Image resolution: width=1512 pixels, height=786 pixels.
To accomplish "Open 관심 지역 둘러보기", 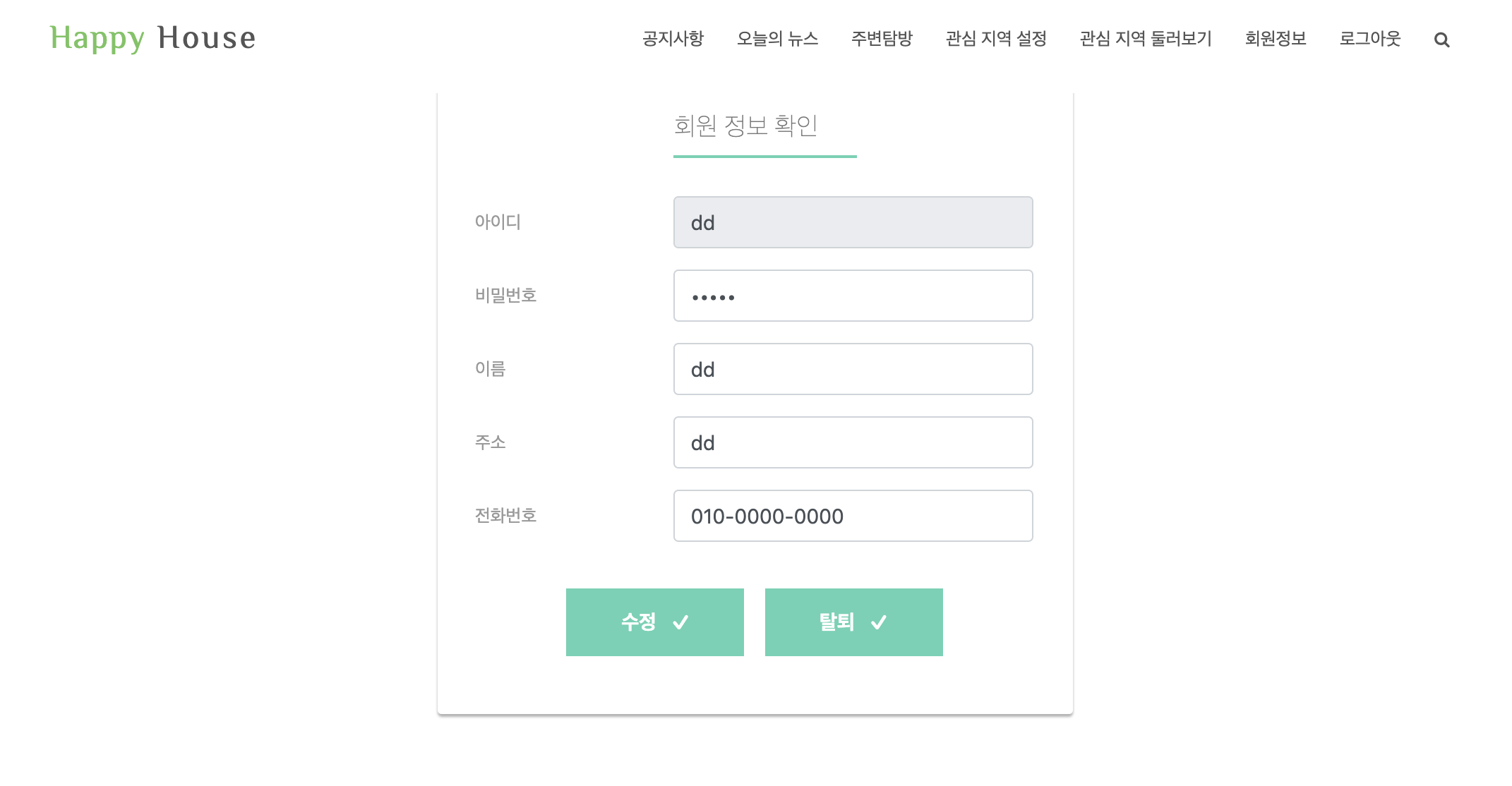I will pyautogui.click(x=1146, y=39).
